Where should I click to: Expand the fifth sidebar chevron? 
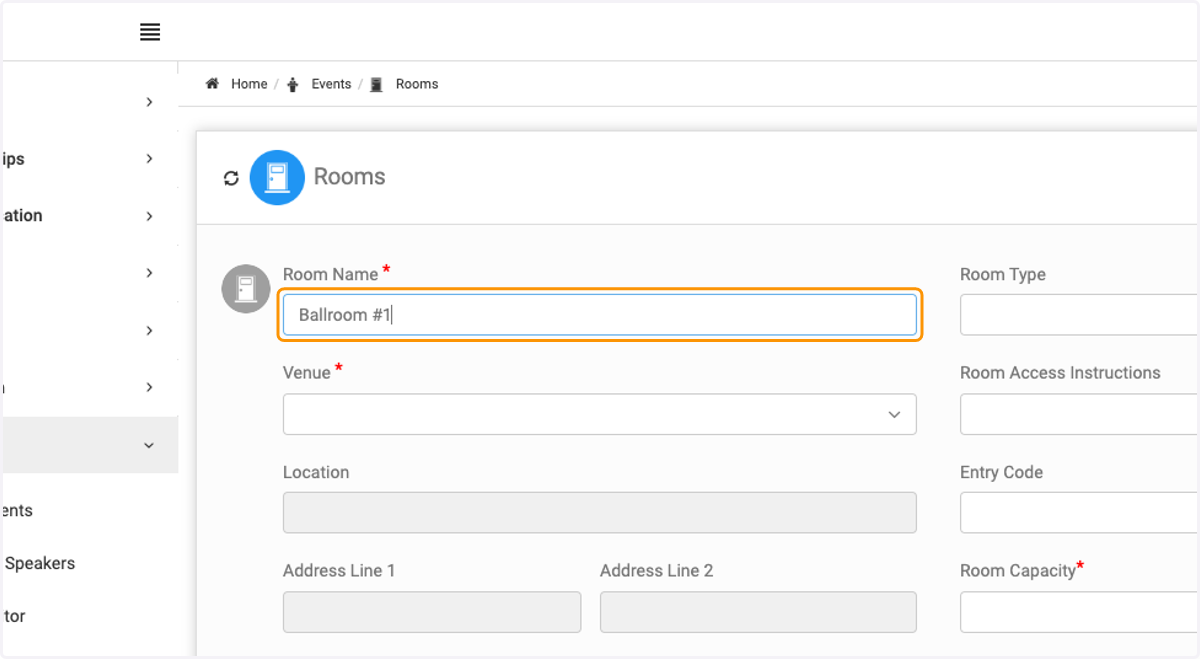pos(149,330)
